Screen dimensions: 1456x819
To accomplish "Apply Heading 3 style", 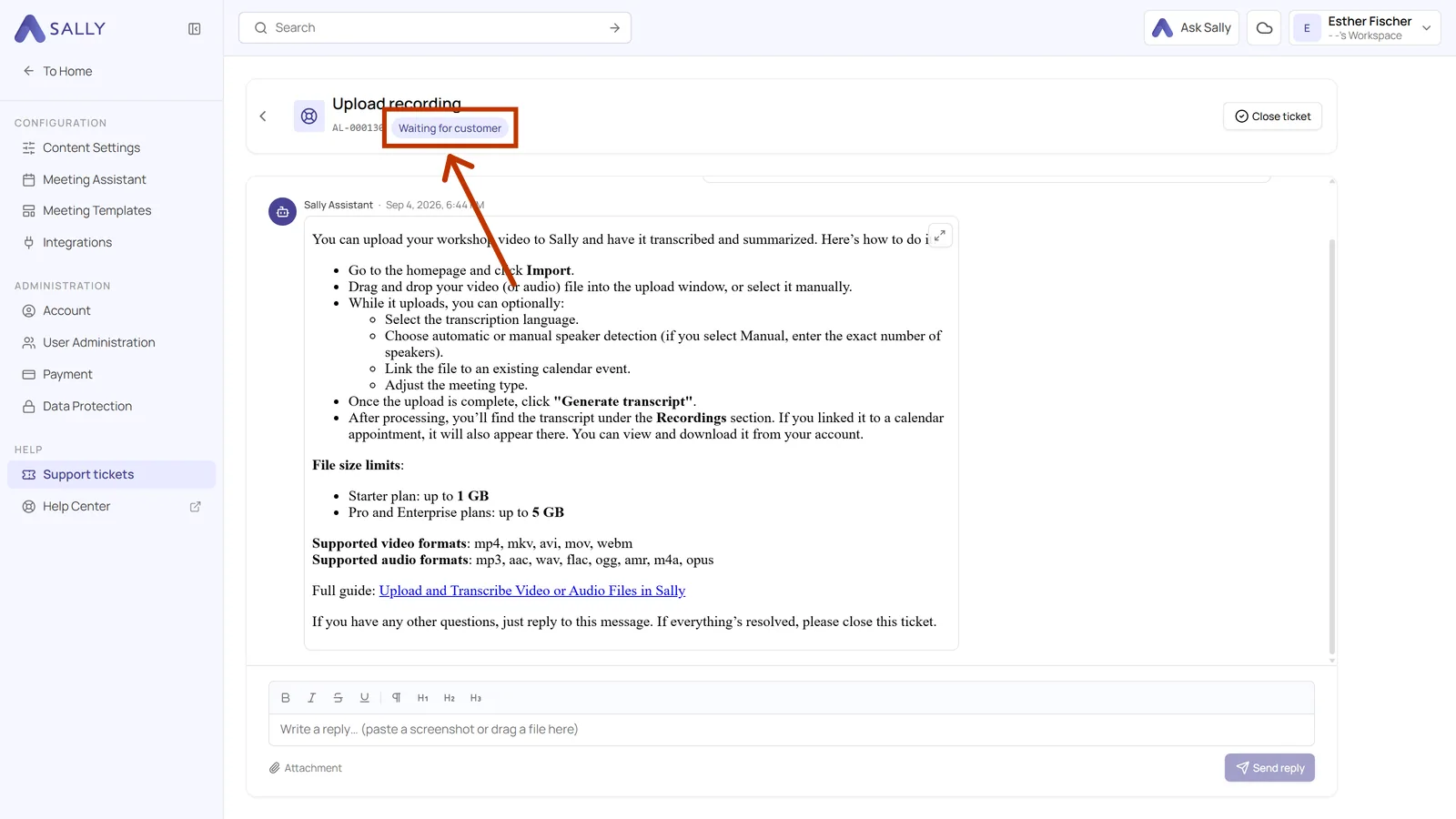I will (476, 698).
